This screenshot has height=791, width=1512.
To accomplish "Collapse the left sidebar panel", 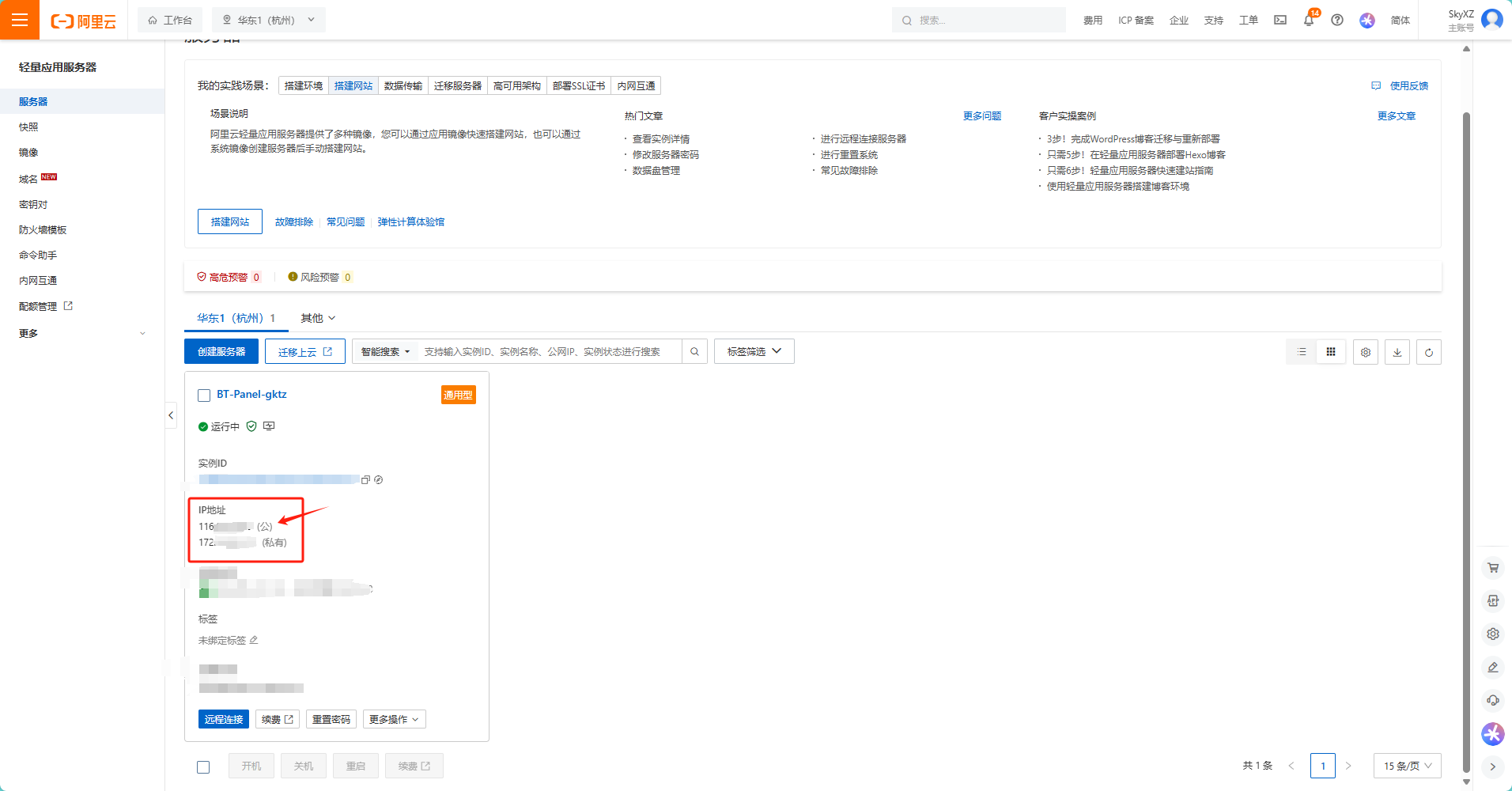I will 171,415.
